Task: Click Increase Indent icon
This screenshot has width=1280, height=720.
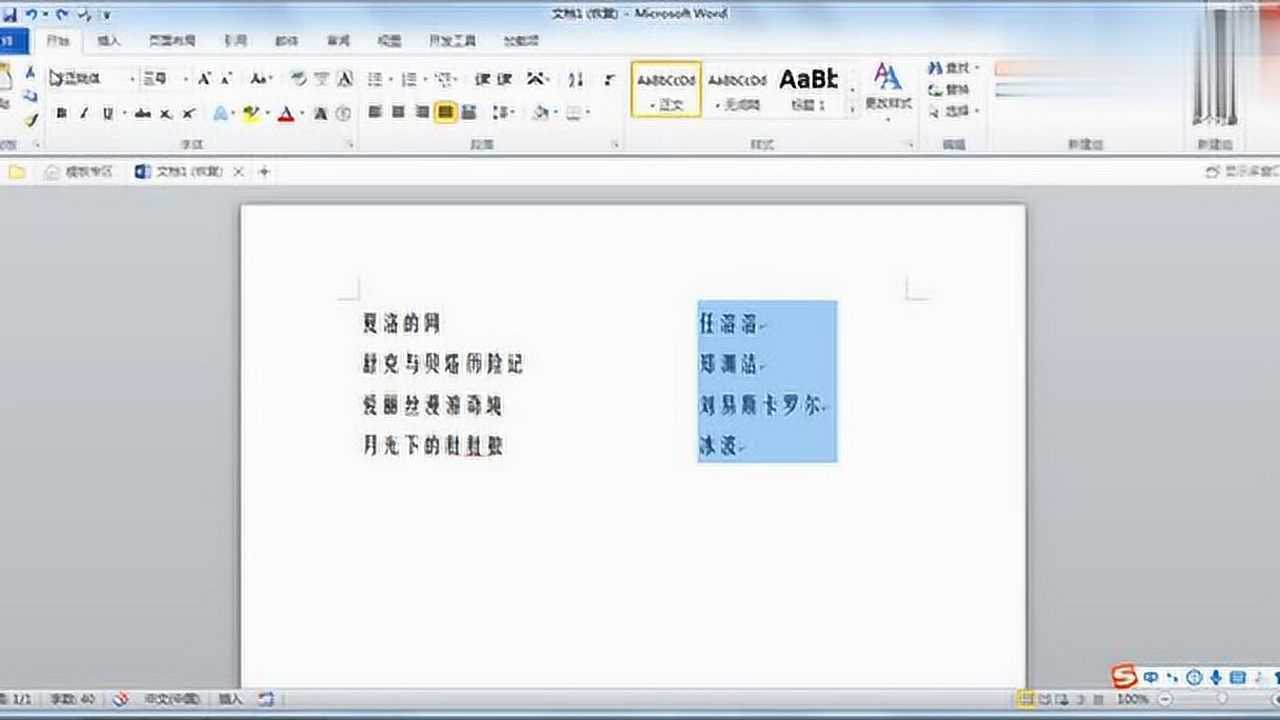Action: (504, 78)
